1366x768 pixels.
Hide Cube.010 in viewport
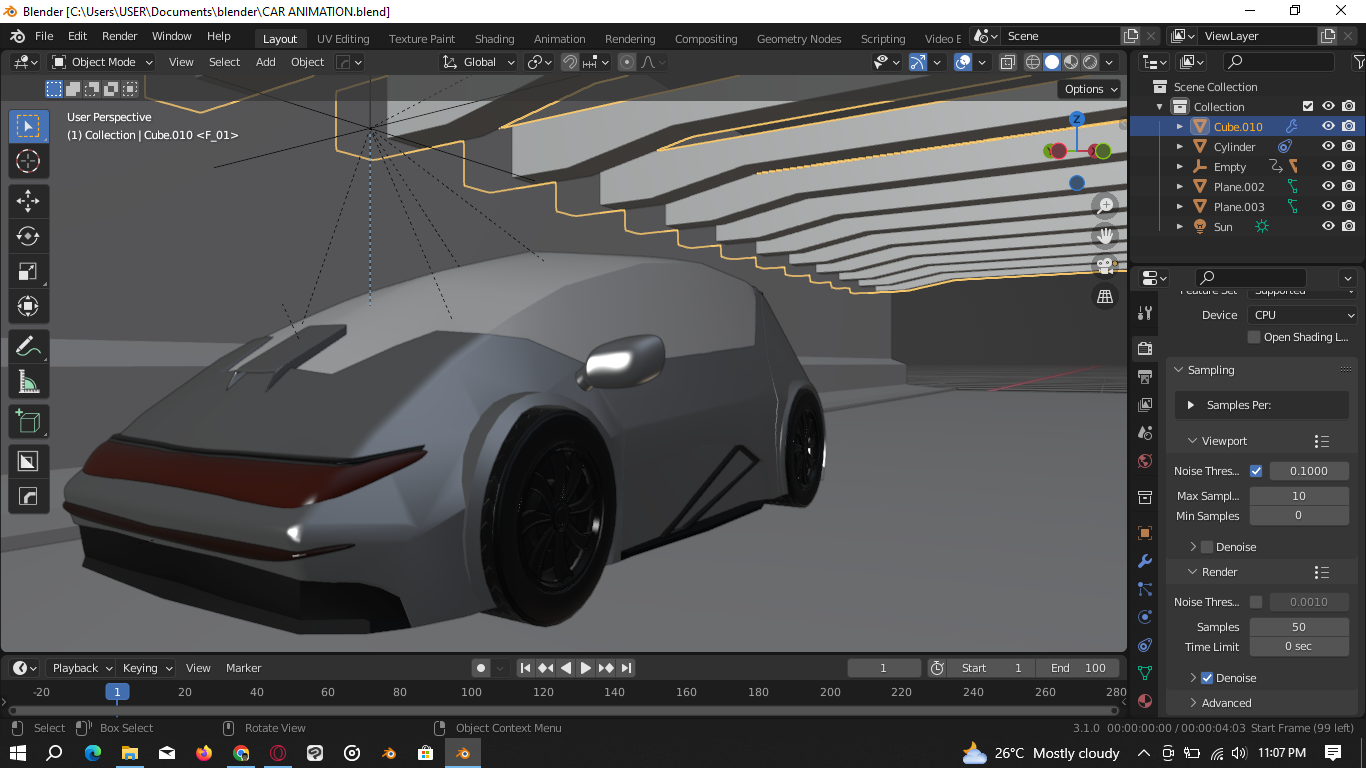click(x=1328, y=126)
